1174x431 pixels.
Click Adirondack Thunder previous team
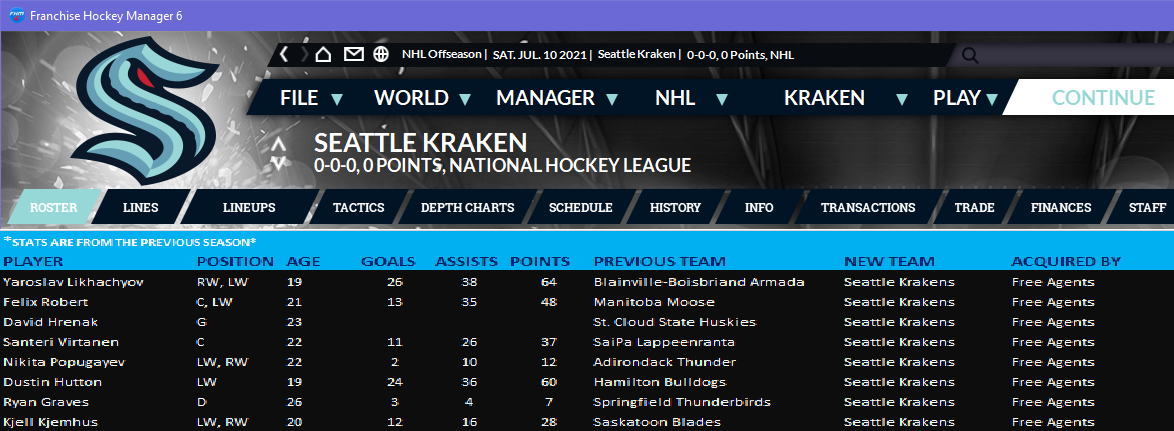[665, 362]
